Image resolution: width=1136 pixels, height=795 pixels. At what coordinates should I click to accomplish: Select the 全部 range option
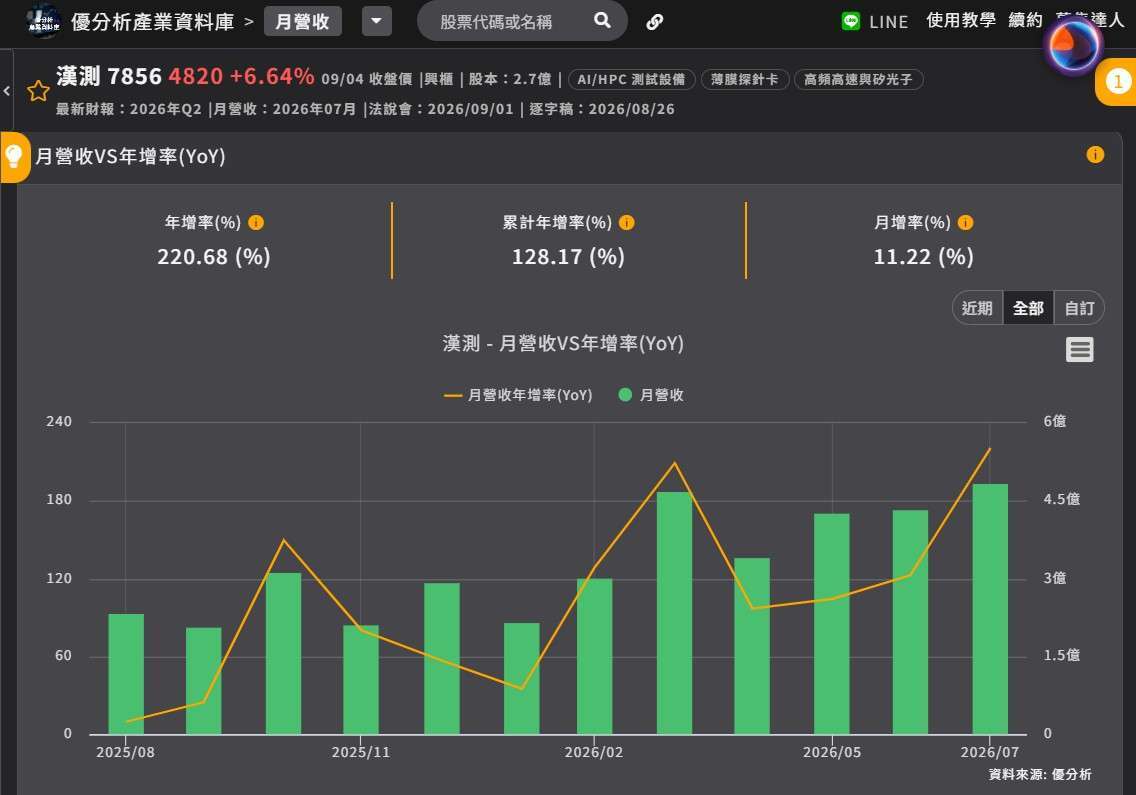(x=1028, y=308)
